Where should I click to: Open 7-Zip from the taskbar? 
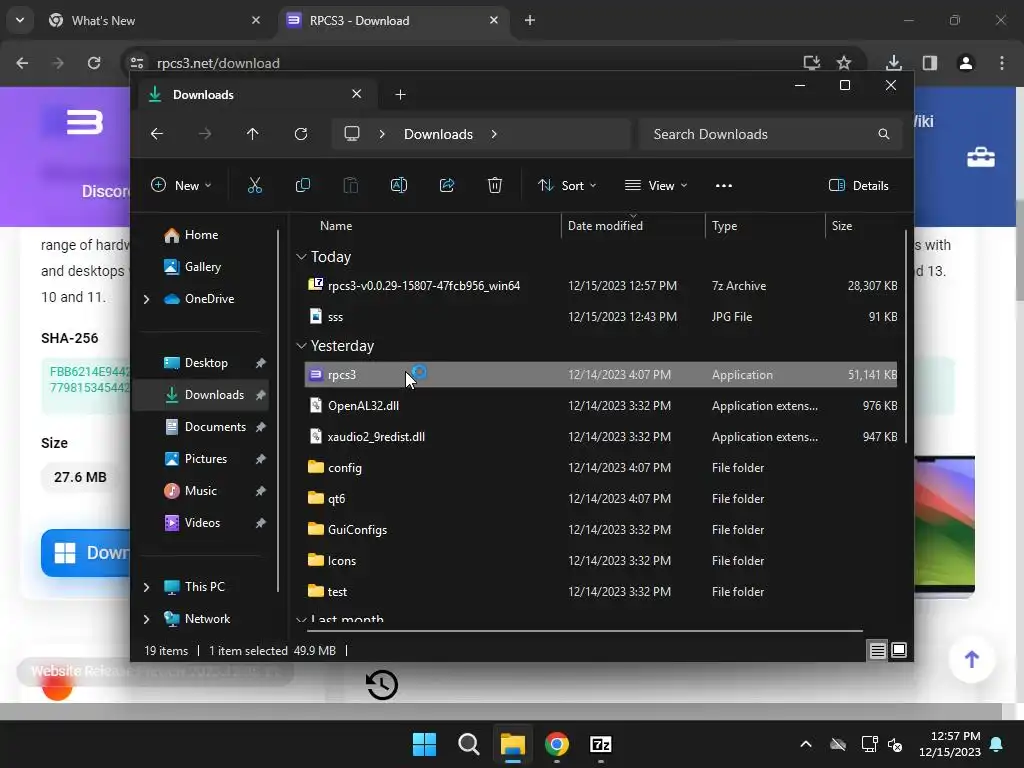[x=600, y=744]
